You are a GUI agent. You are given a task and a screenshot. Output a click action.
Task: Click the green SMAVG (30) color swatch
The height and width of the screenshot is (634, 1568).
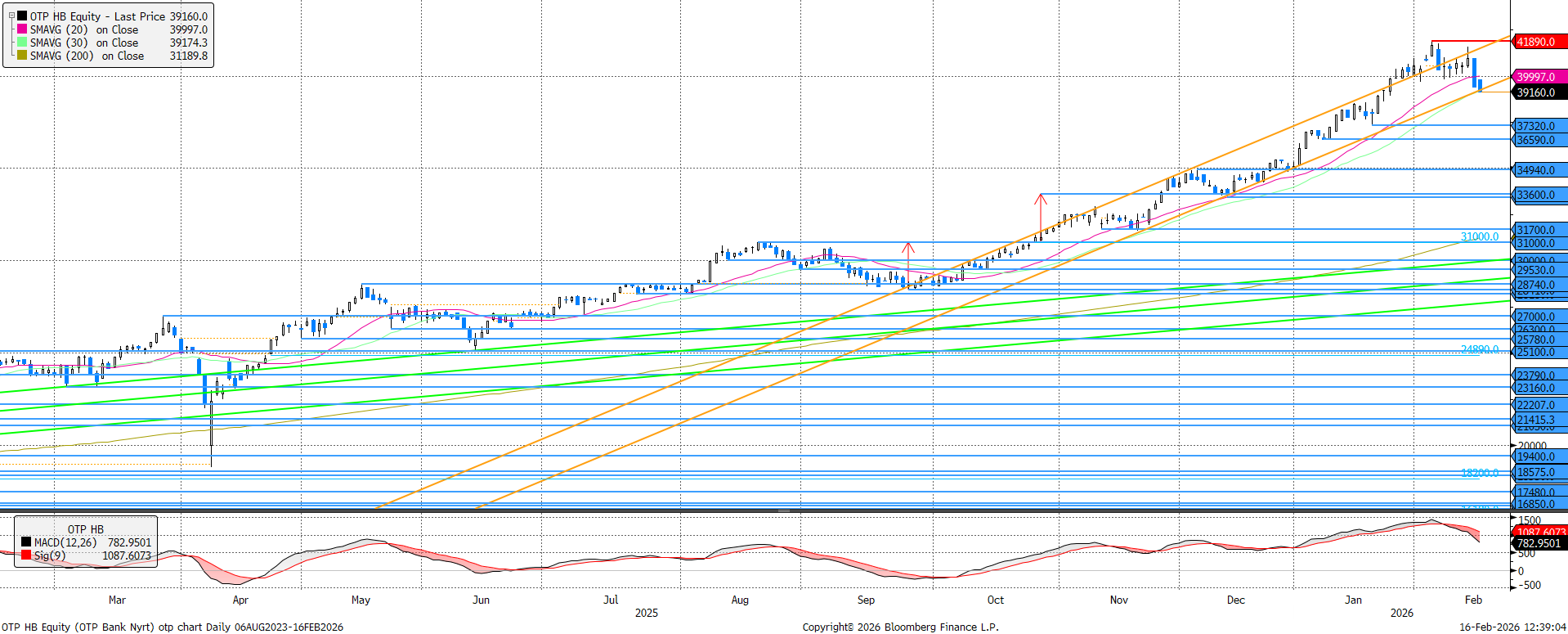click(x=22, y=43)
